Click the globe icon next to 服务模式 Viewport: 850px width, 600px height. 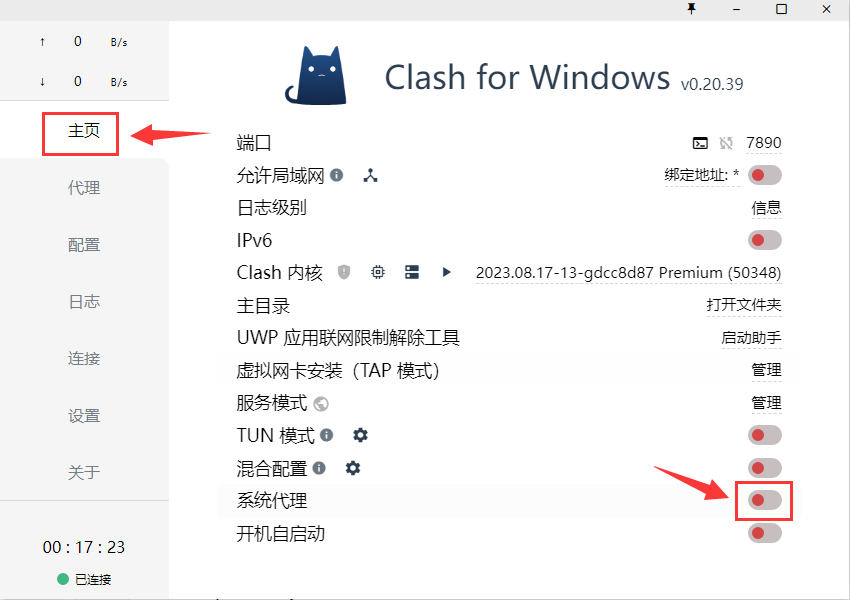[x=321, y=404]
